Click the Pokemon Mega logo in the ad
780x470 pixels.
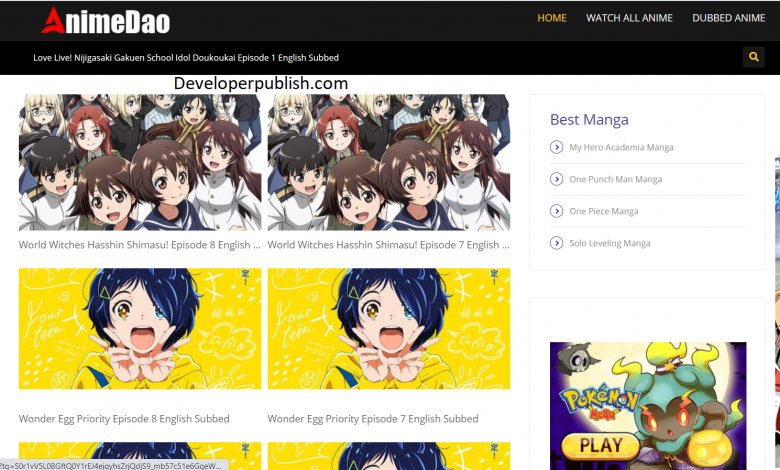pos(599,401)
